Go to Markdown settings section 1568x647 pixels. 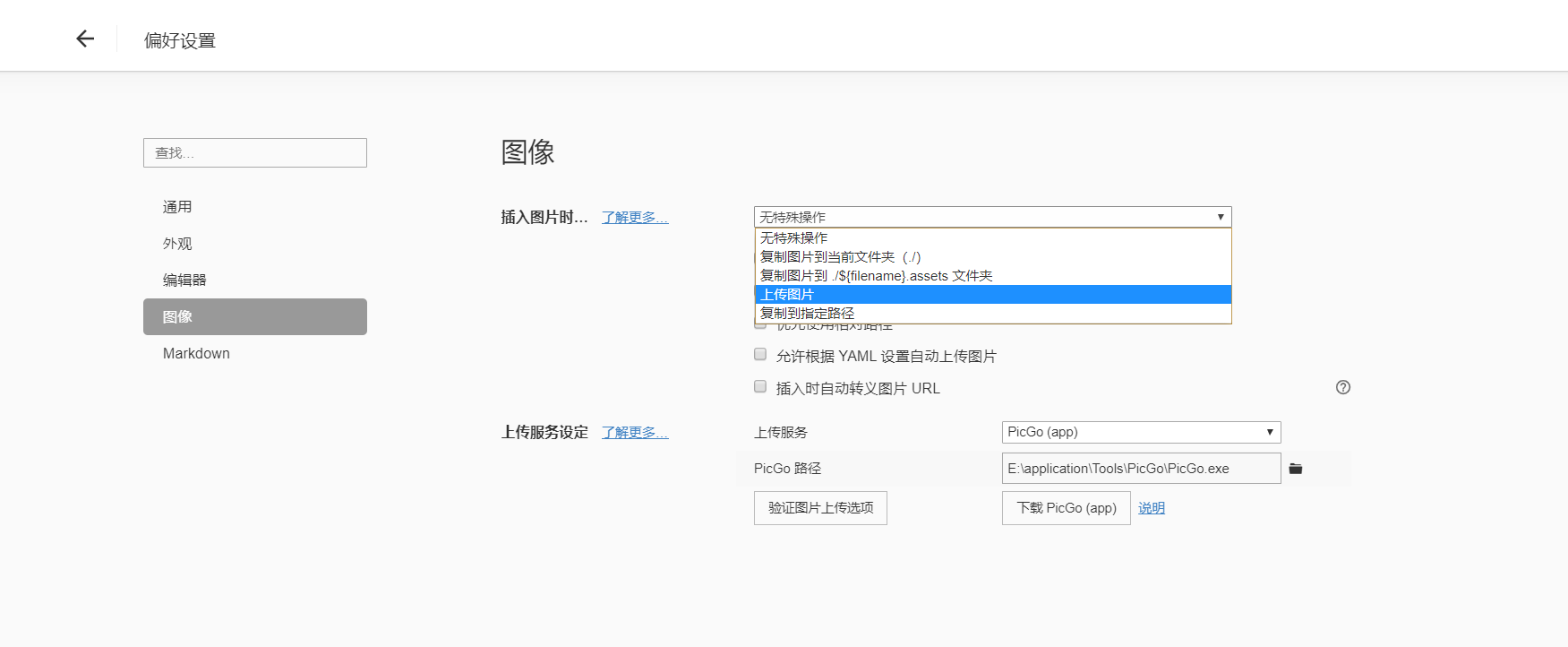coord(196,354)
